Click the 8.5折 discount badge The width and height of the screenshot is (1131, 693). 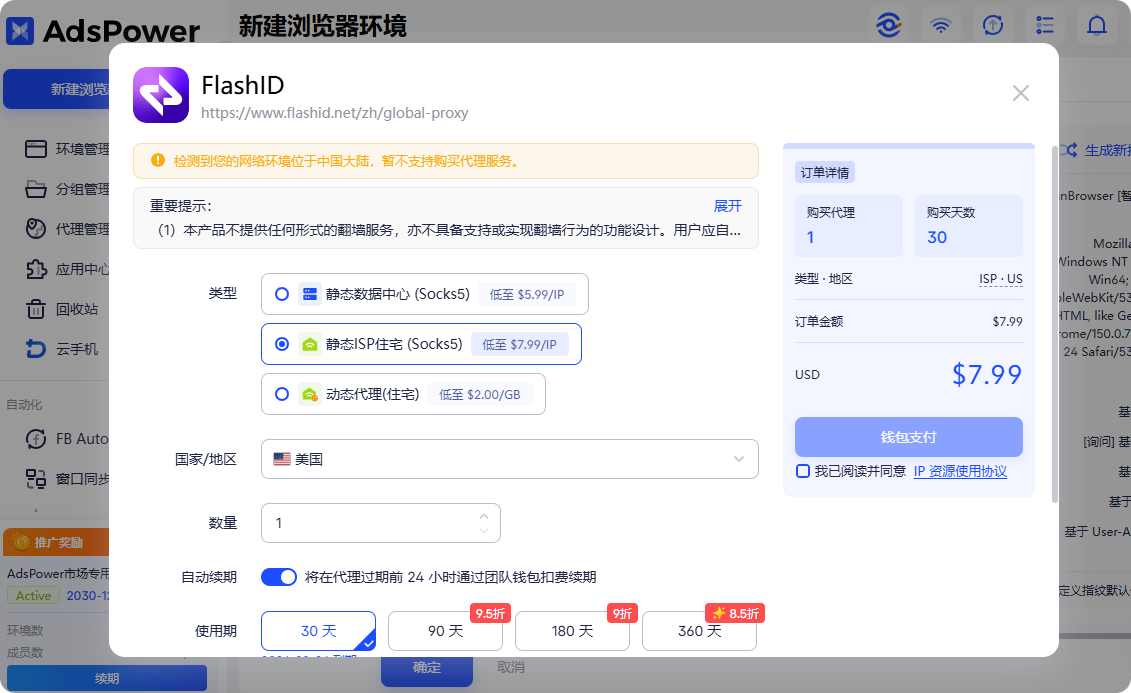click(x=735, y=614)
